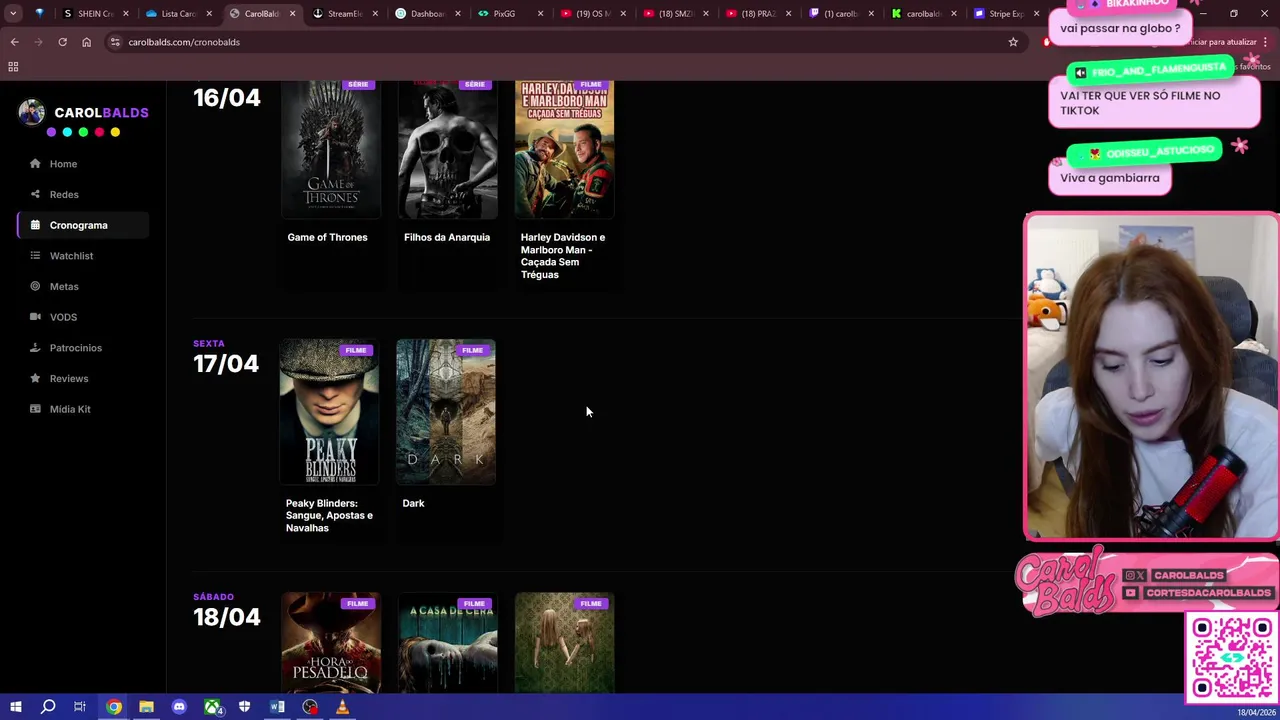Click the 18/04 date heading

pos(227,617)
